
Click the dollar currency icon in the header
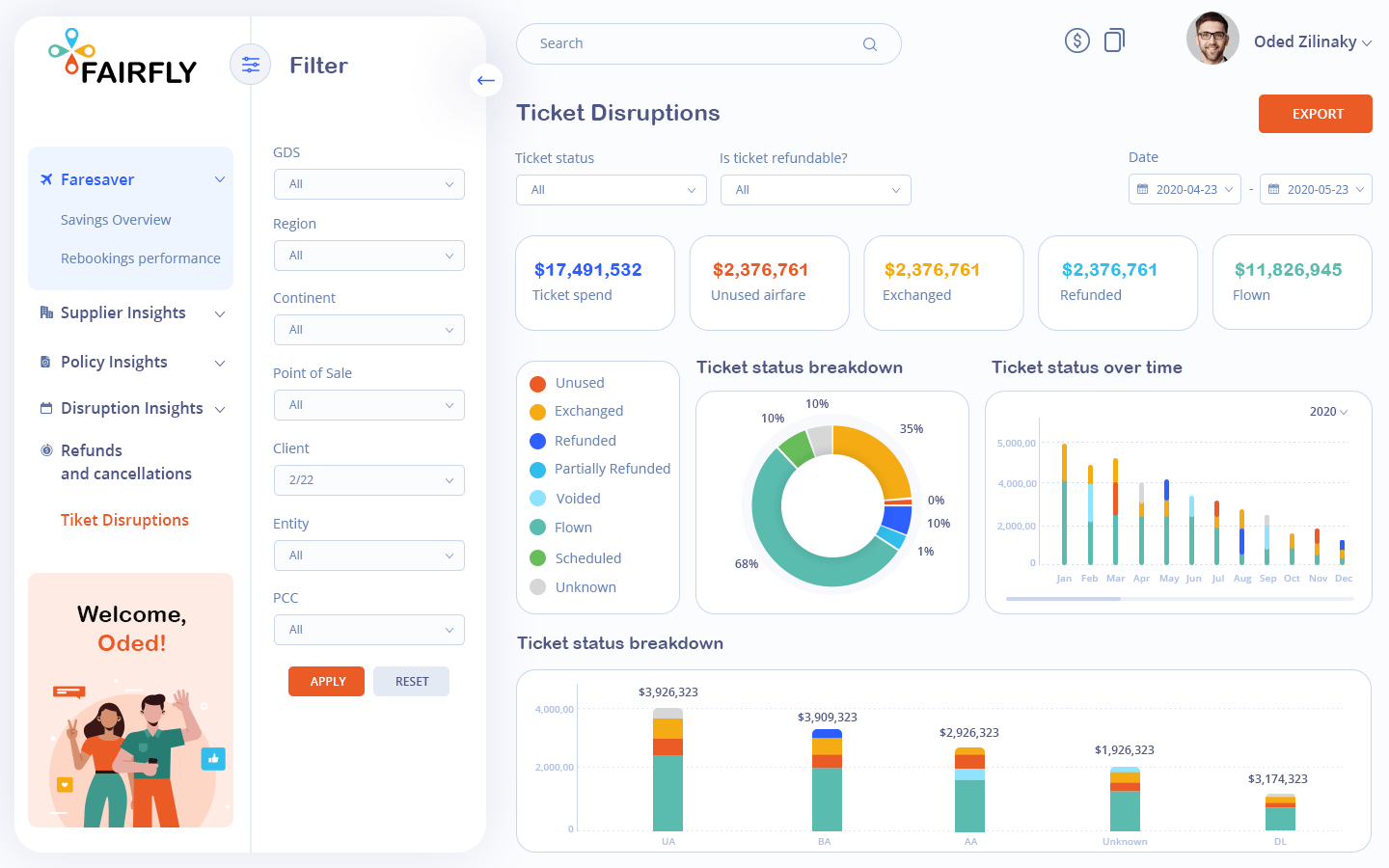coord(1077,40)
